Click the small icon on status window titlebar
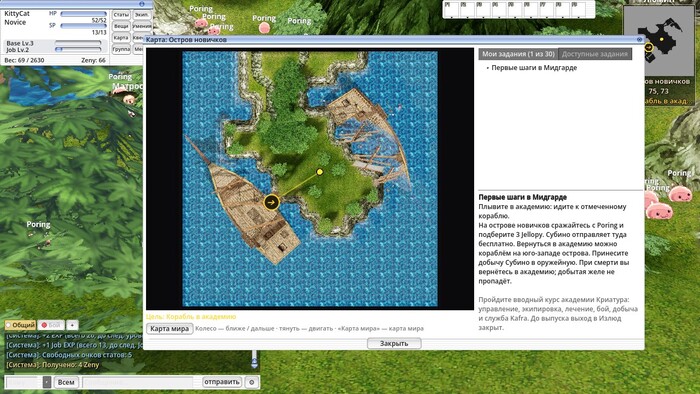This screenshot has width=700, height=394. 142,4
